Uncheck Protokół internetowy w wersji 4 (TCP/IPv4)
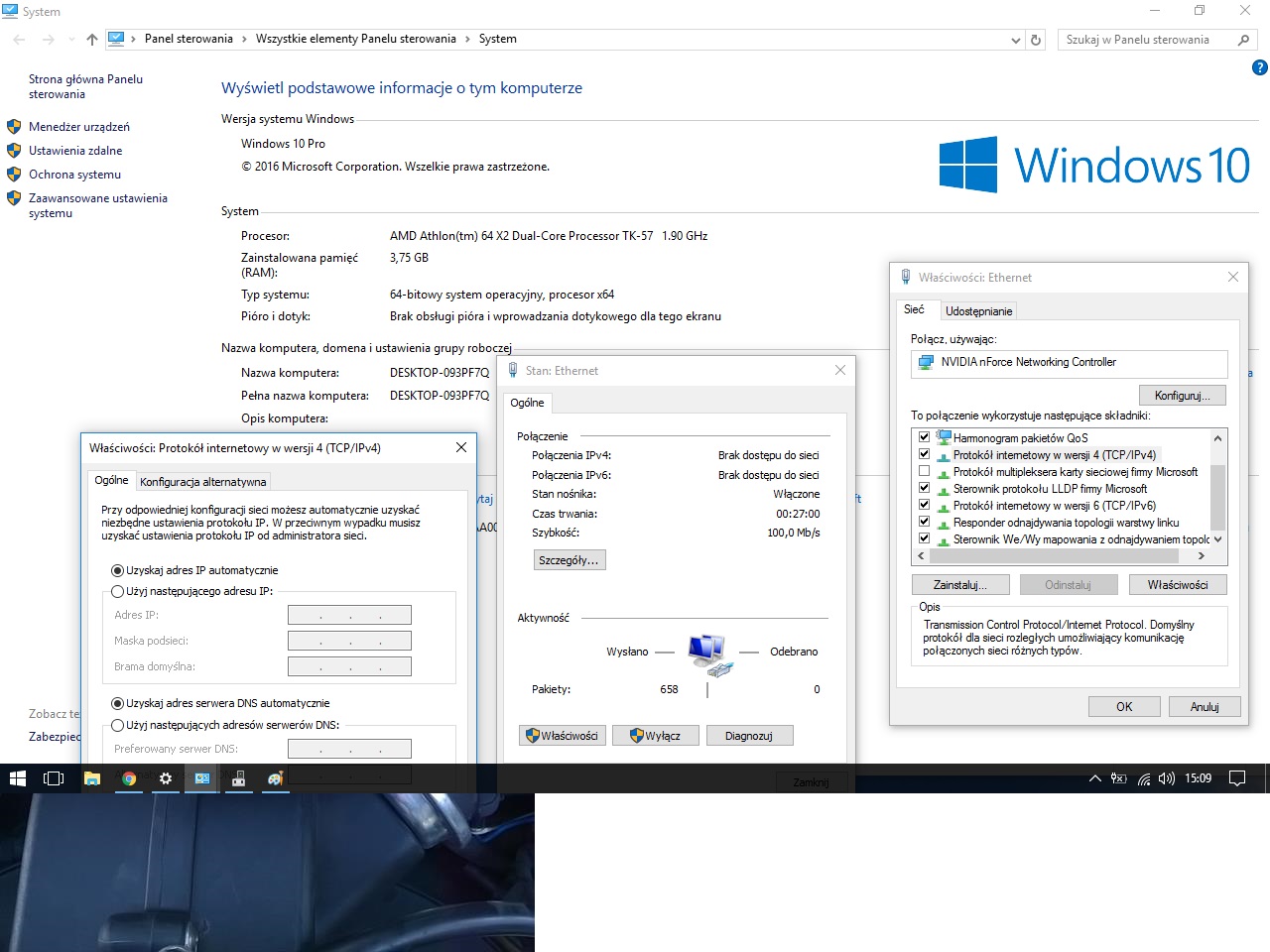The height and width of the screenshot is (952, 1270). 925,454
